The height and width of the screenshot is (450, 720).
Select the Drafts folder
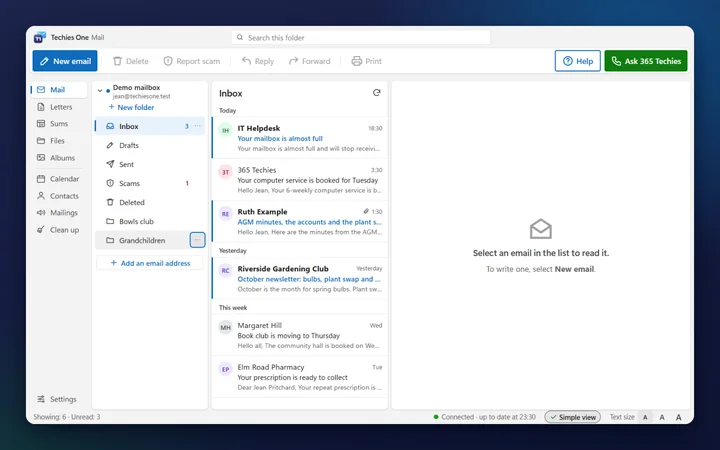150,145
